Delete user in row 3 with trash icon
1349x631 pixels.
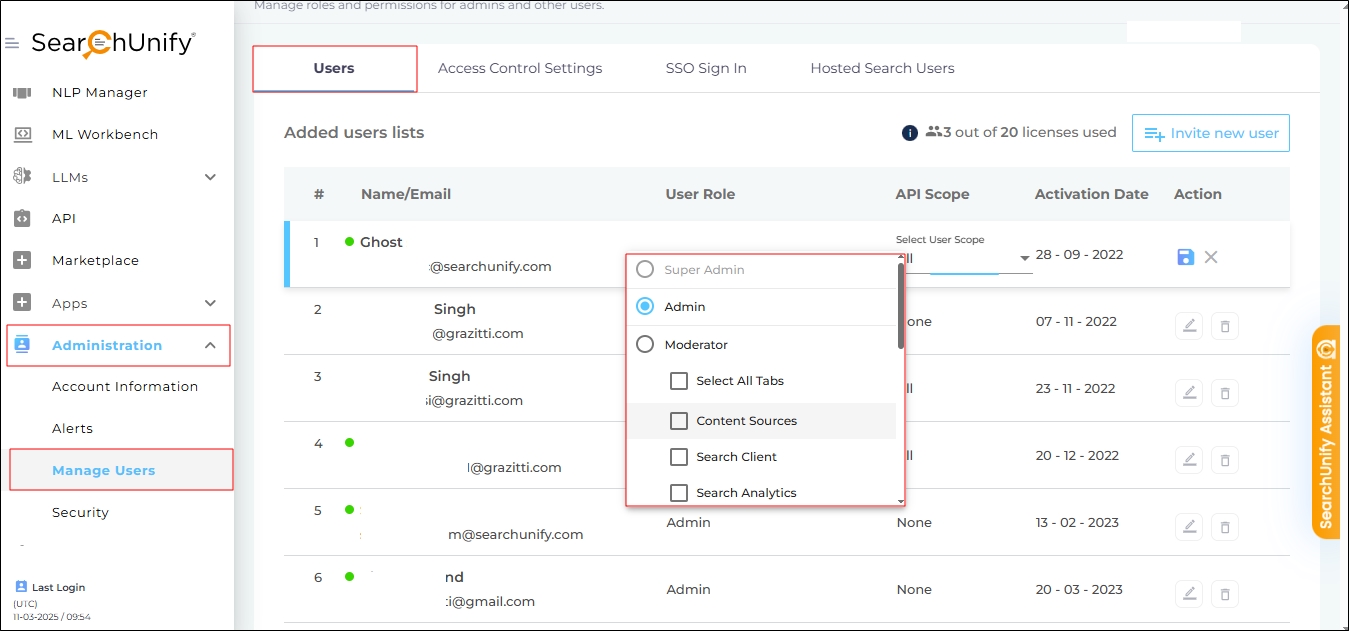[1224, 393]
